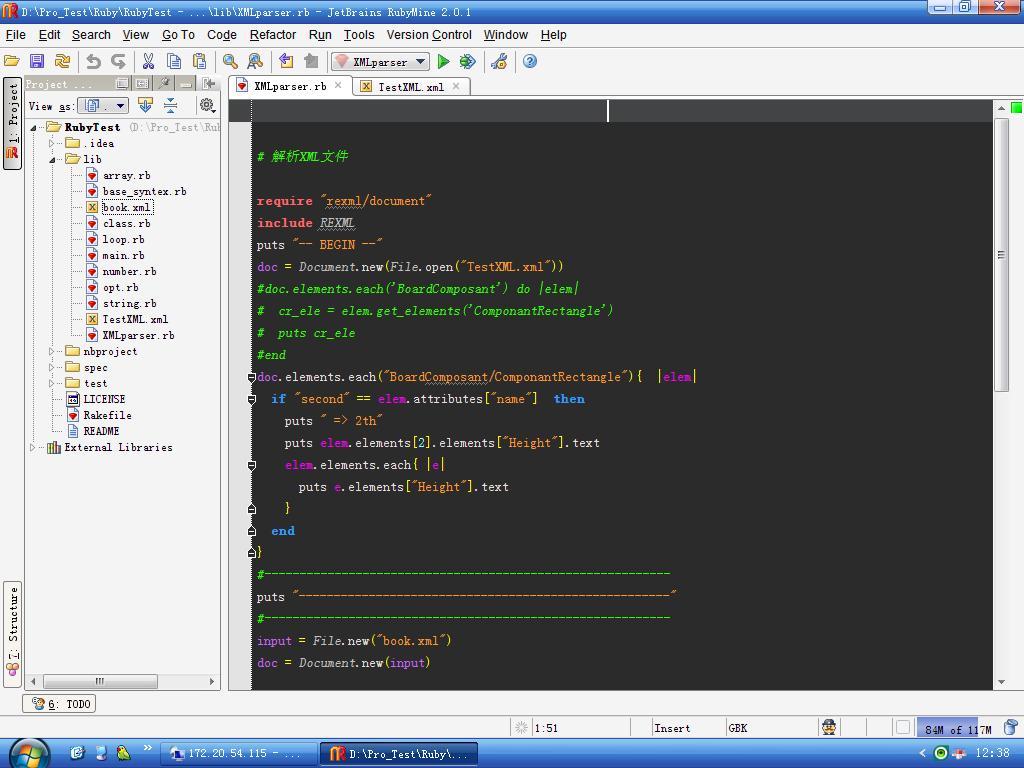This screenshot has height=768, width=1024.
Task: Open Project view settings gear icon
Action: click(207, 105)
